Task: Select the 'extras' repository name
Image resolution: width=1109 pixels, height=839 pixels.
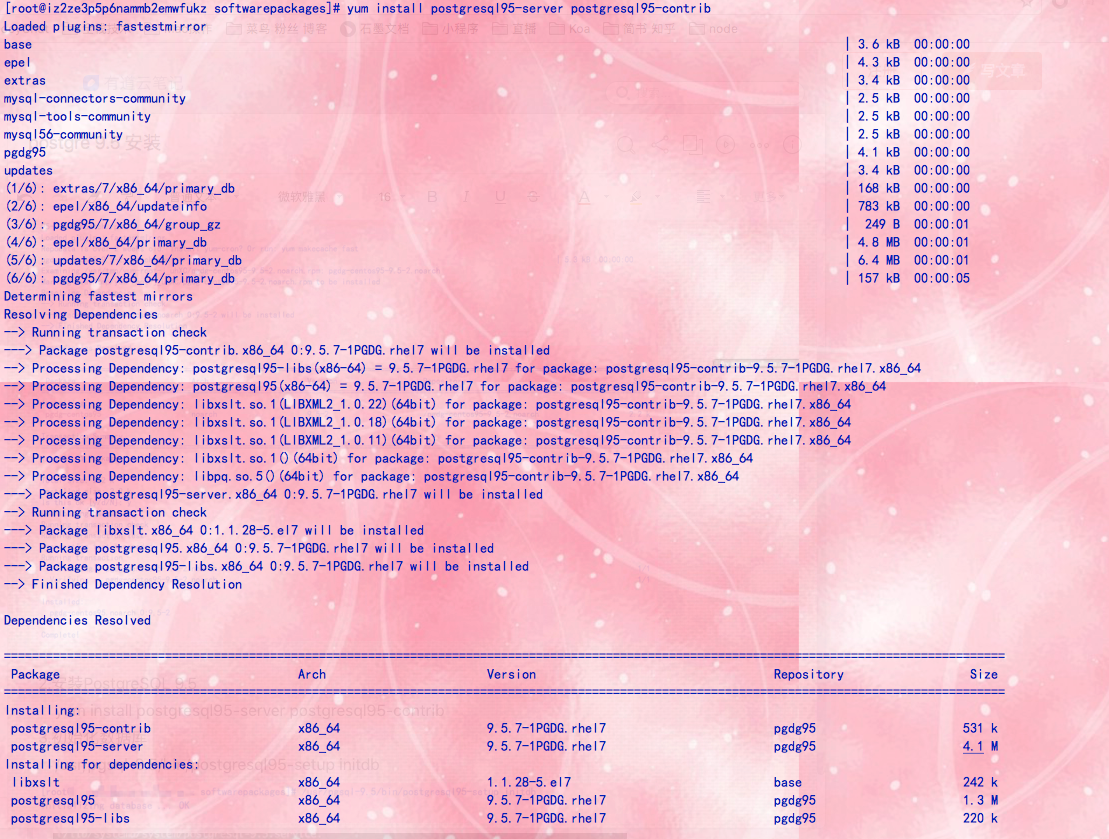Action: [25, 81]
